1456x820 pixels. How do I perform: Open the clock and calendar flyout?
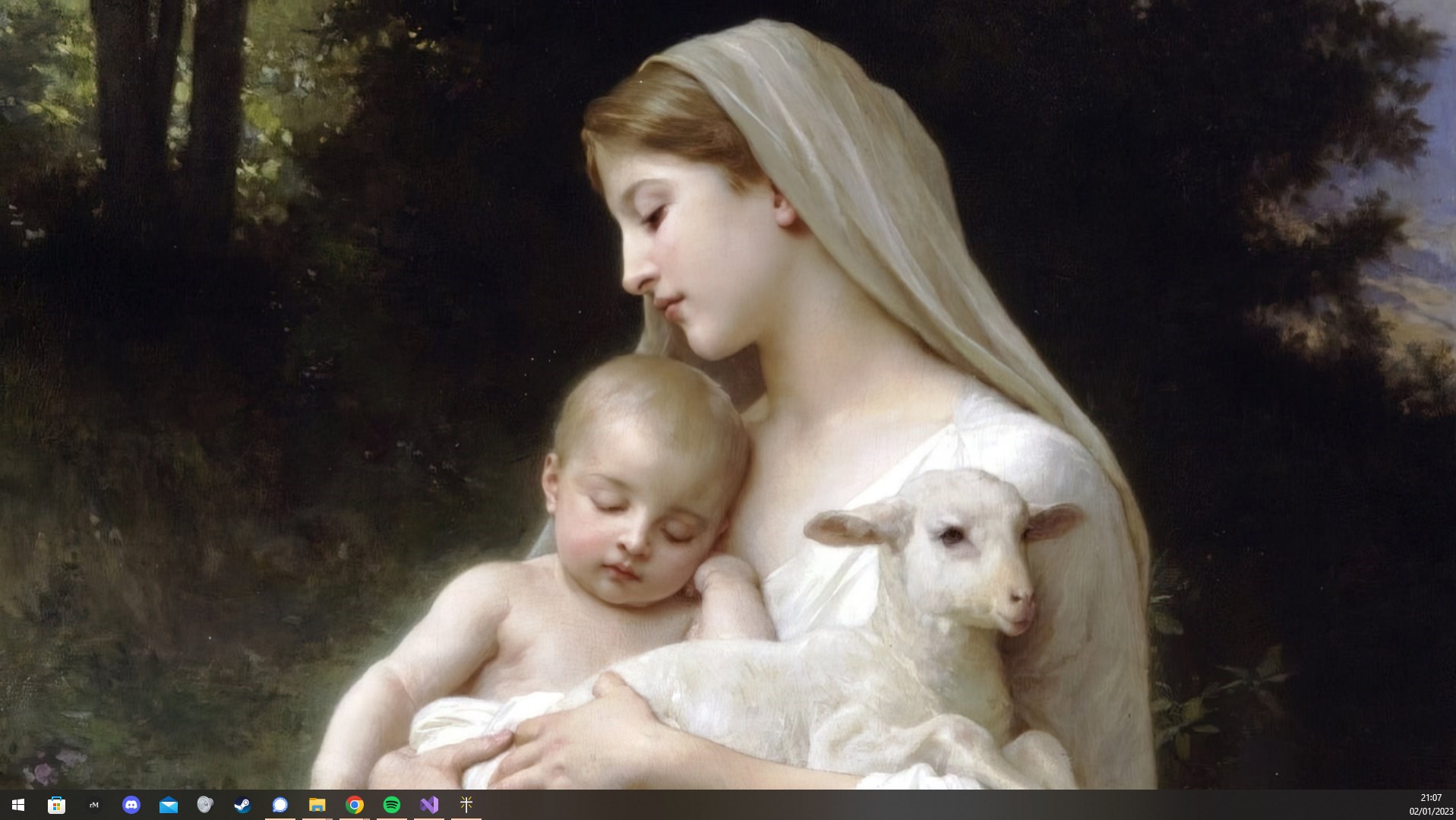pos(1431,805)
